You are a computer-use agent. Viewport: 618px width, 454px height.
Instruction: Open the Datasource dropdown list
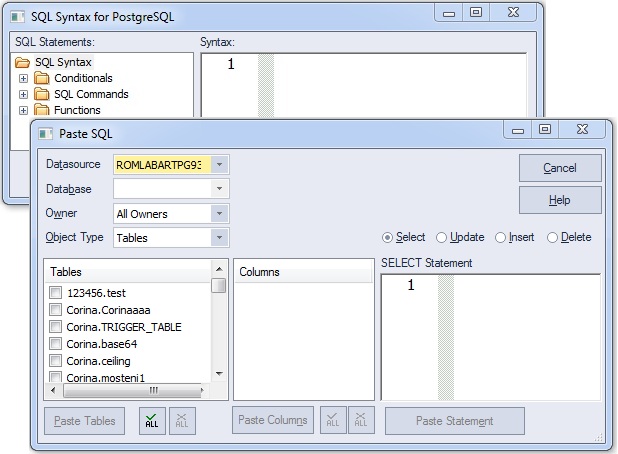220,164
